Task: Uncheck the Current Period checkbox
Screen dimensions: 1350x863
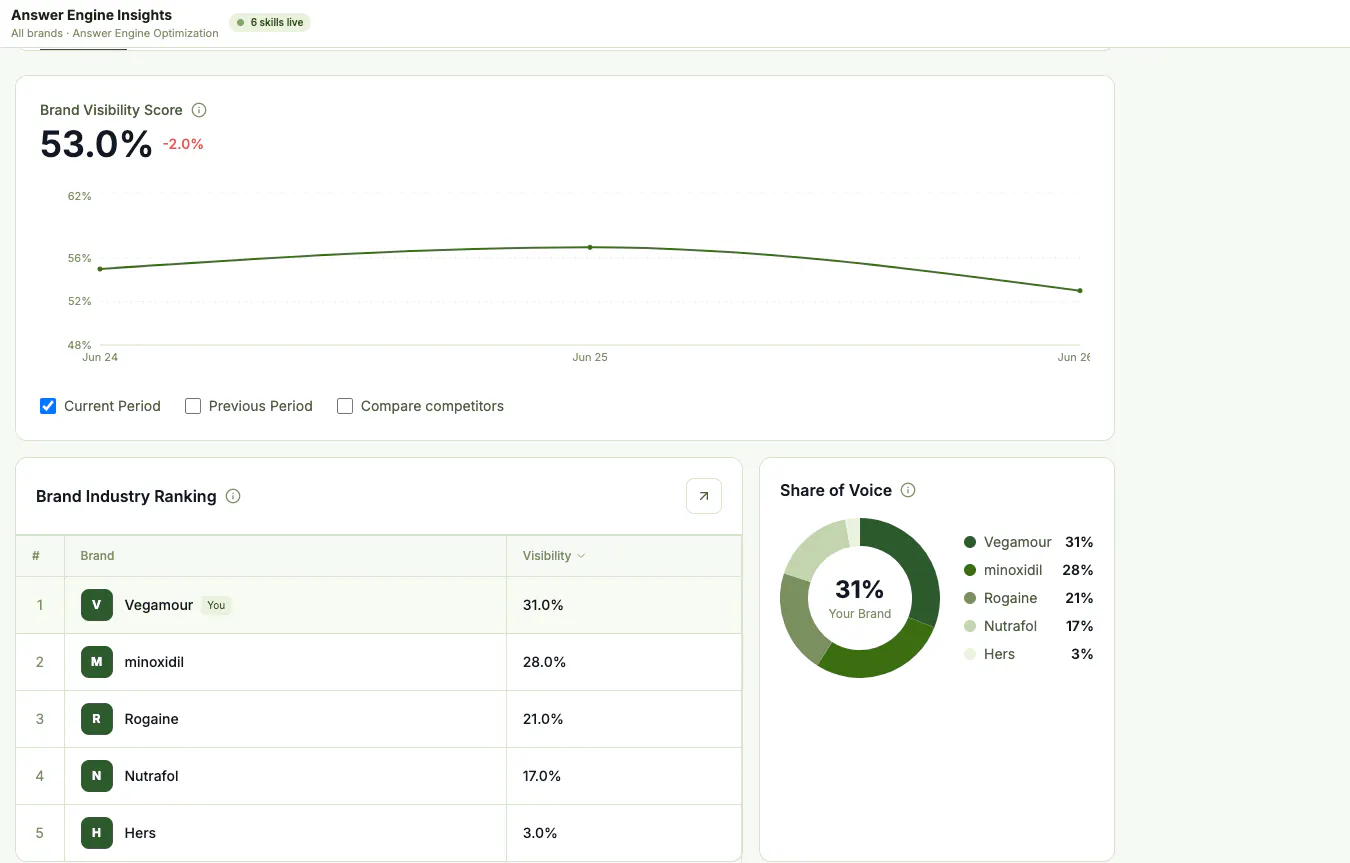Action: (x=48, y=406)
